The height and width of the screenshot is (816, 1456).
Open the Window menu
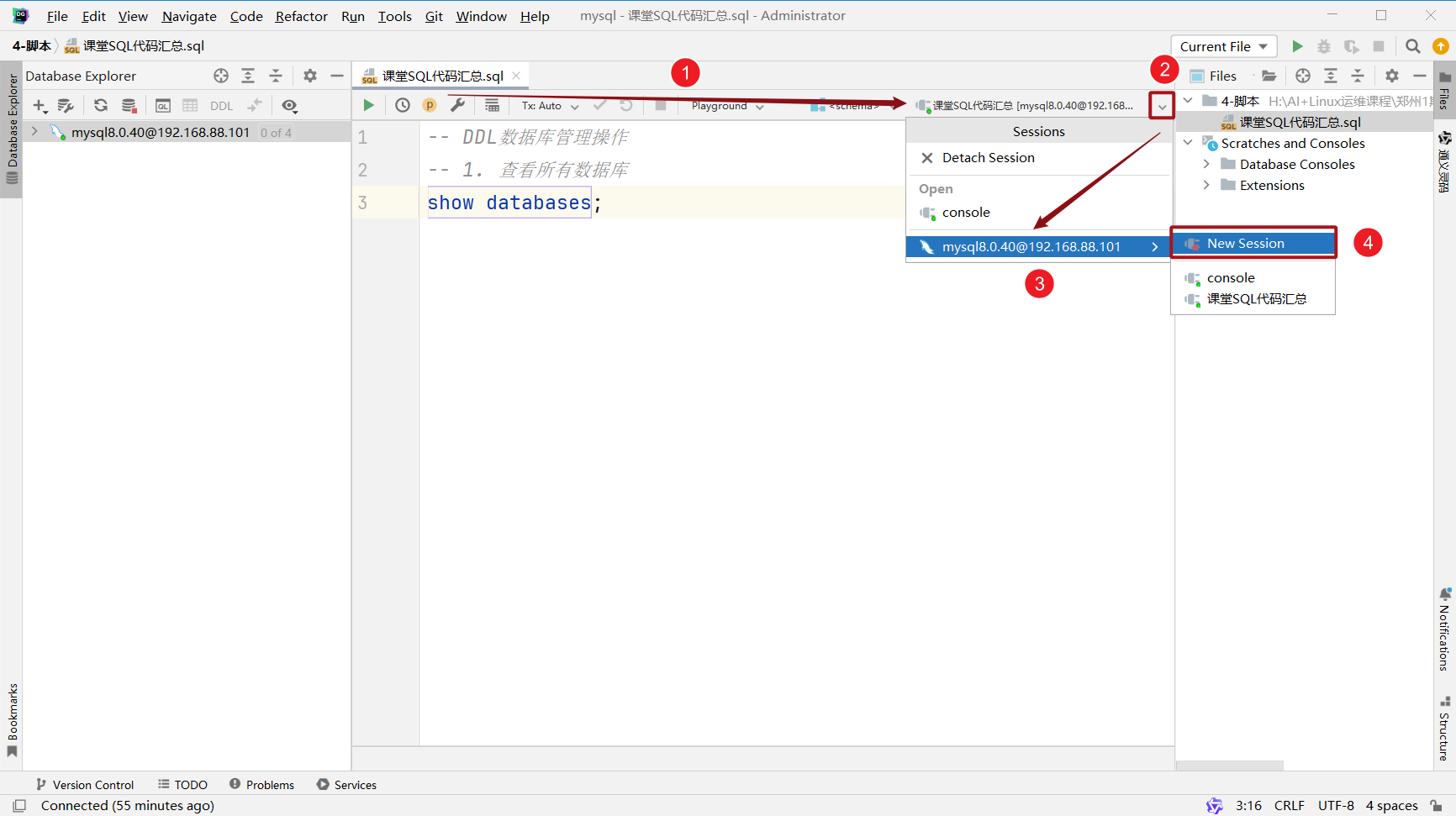click(481, 16)
